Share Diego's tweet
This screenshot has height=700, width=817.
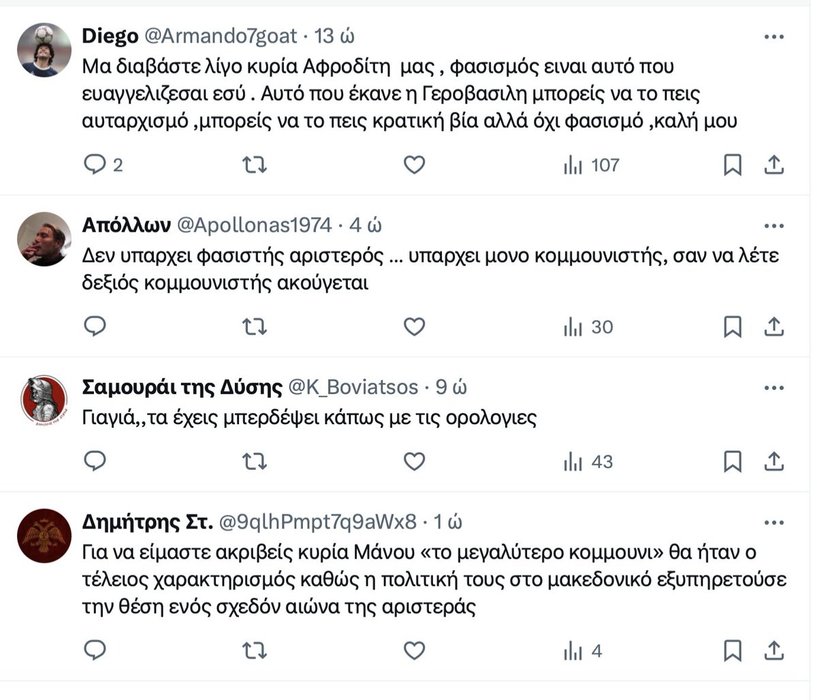pos(774,165)
